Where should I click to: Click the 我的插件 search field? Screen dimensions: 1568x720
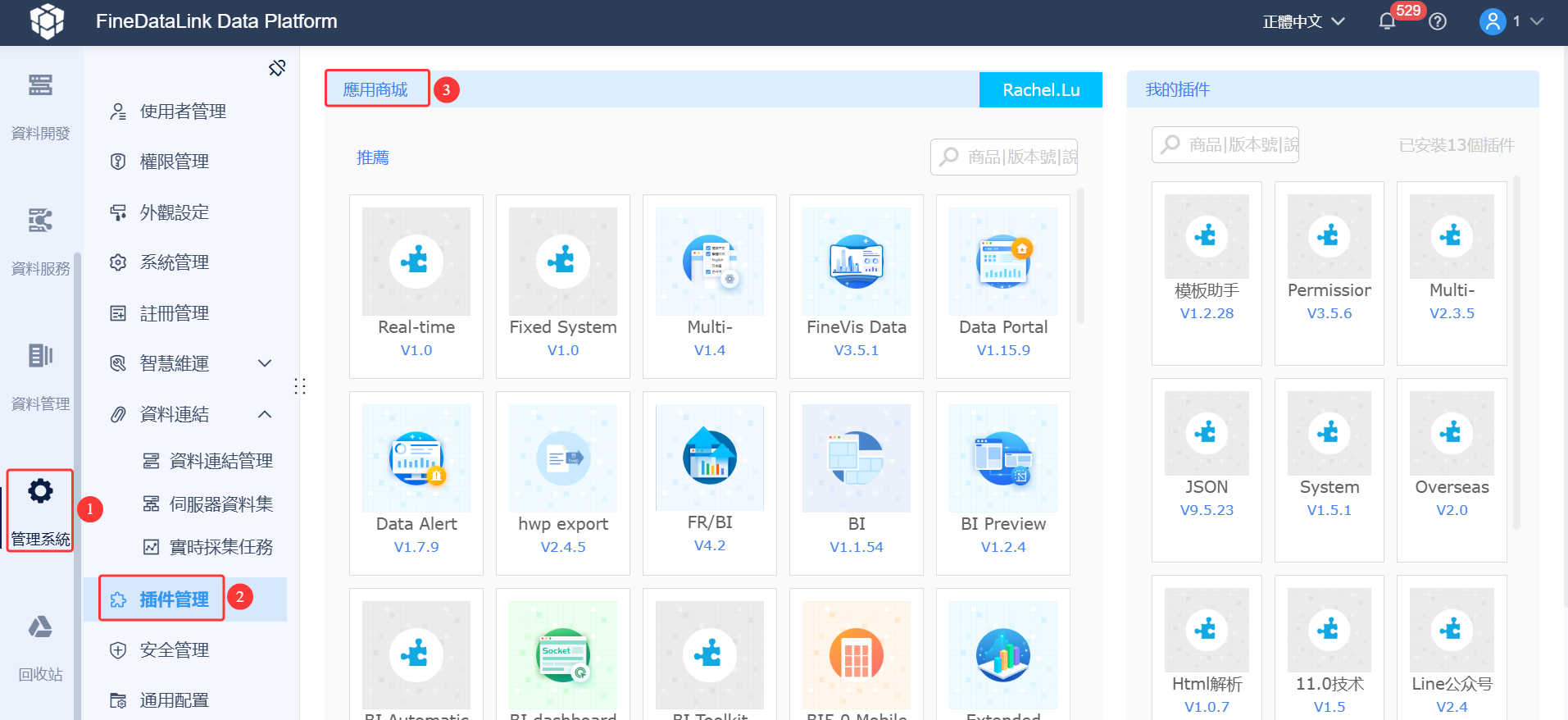pyautogui.click(x=1225, y=144)
